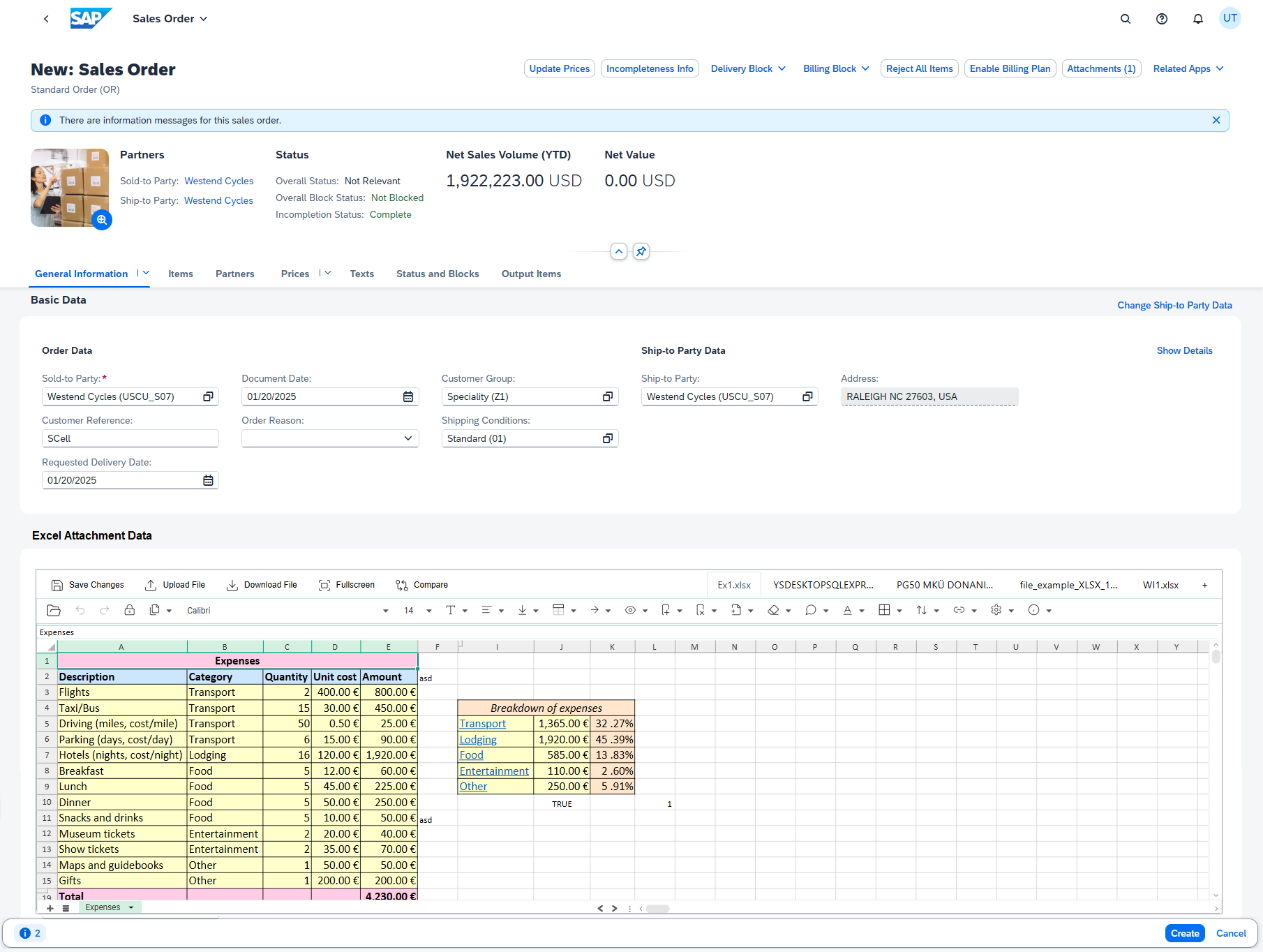Open the text formatting T tool
This screenshot has height=952, width=1263.
click(x=451, y=610)
